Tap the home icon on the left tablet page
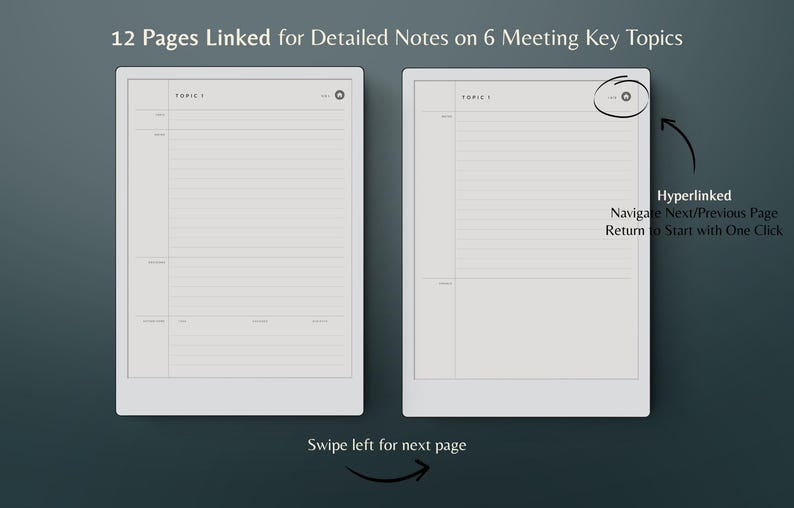 click(x=340, y=95)
